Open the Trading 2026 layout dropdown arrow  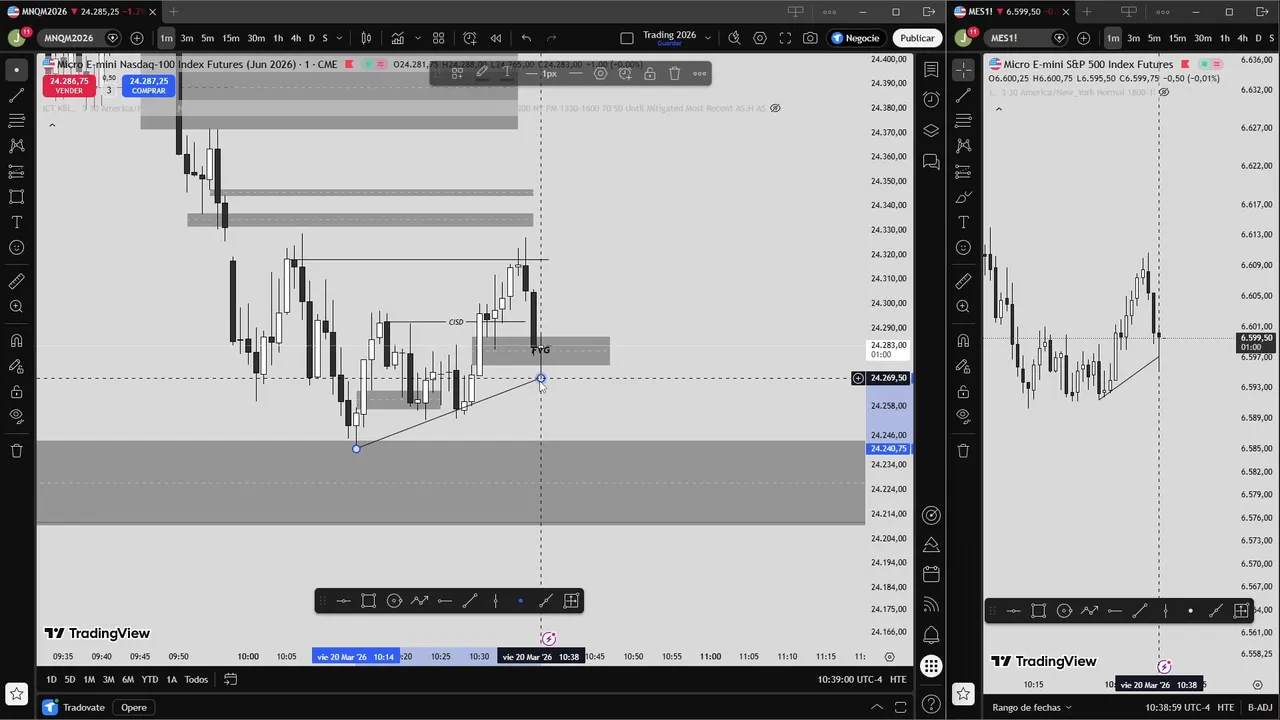(x=708, y=38)
